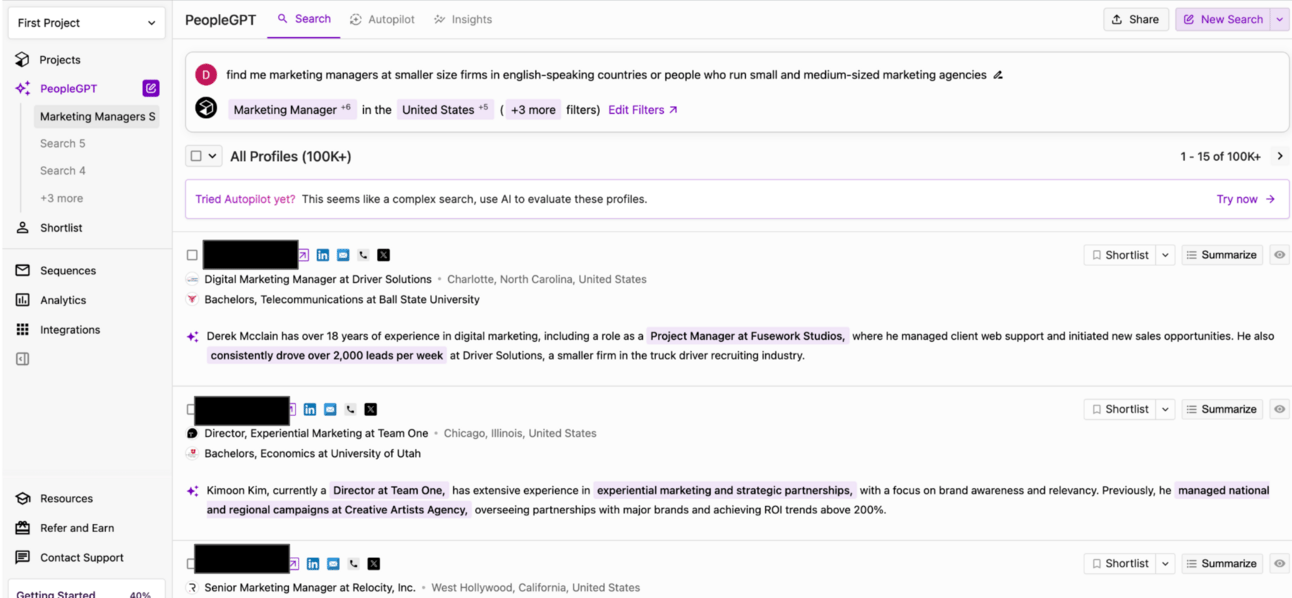Expand the New Search dropdown arrow
Image resolution: width=1292 pixels, height=598 pixels.
pyautogui.click(x=1280, y=19)
